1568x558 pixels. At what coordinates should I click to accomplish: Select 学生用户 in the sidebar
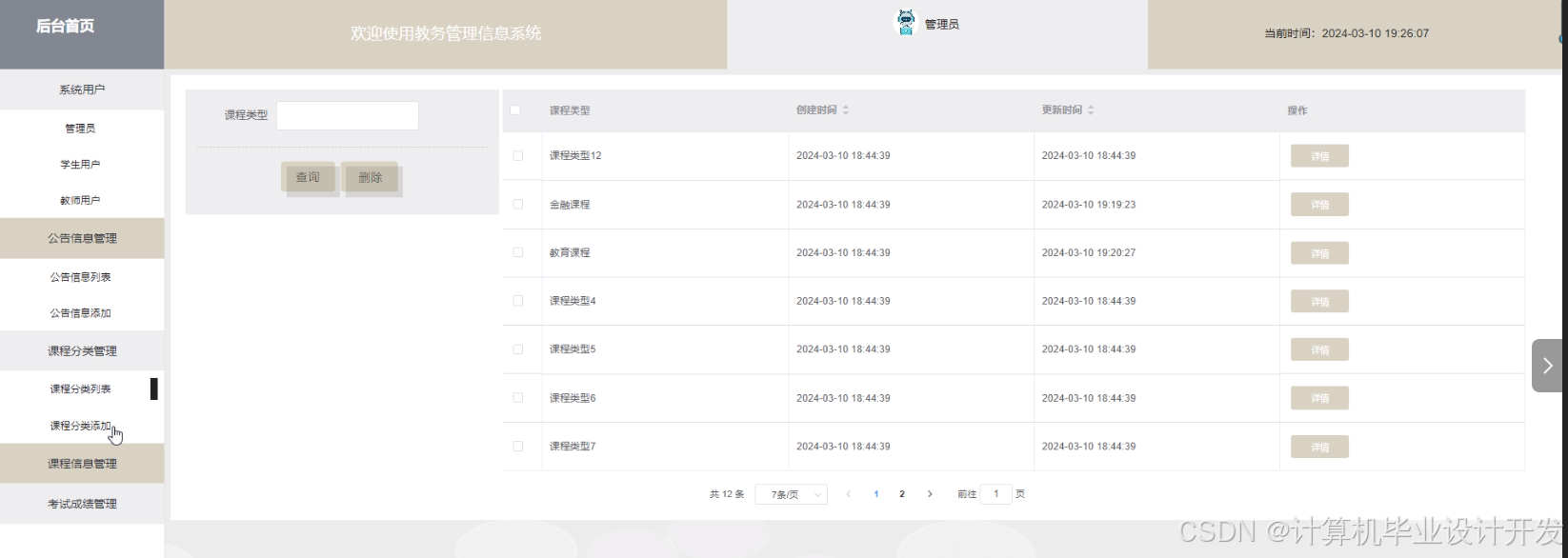(x=80, y=165)
